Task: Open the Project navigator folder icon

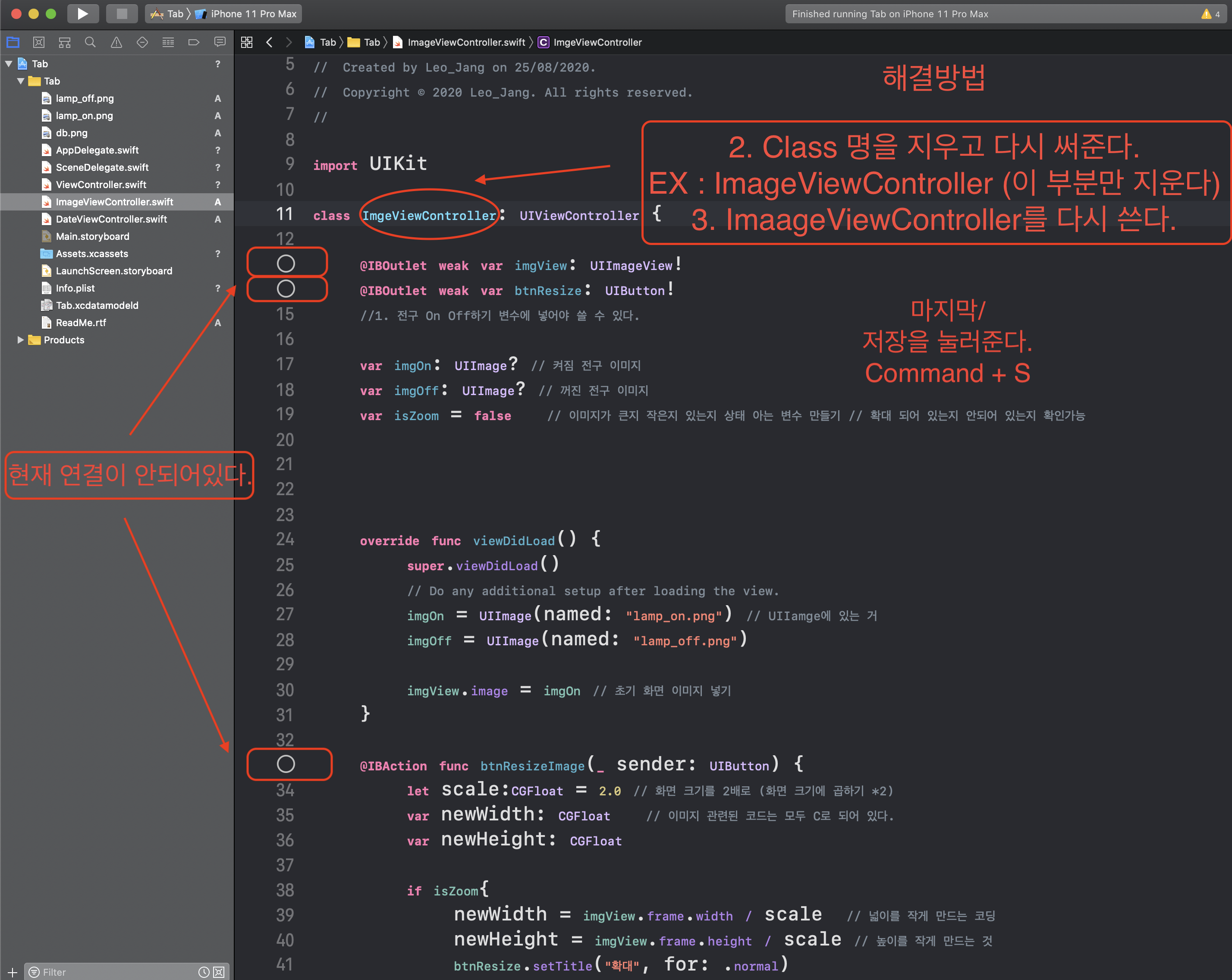Action: pyautogui.click(x=13, y=42)
